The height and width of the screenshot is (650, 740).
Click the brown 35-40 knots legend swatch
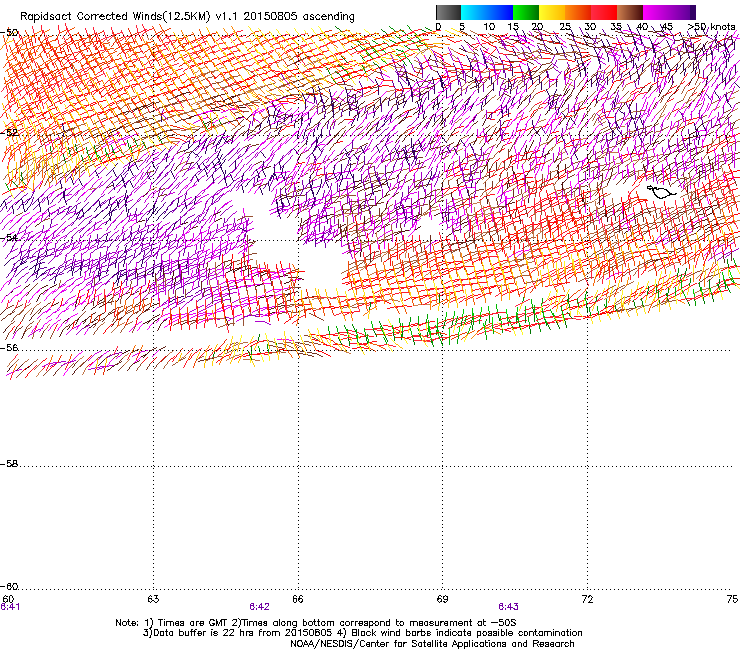[630, 12]
